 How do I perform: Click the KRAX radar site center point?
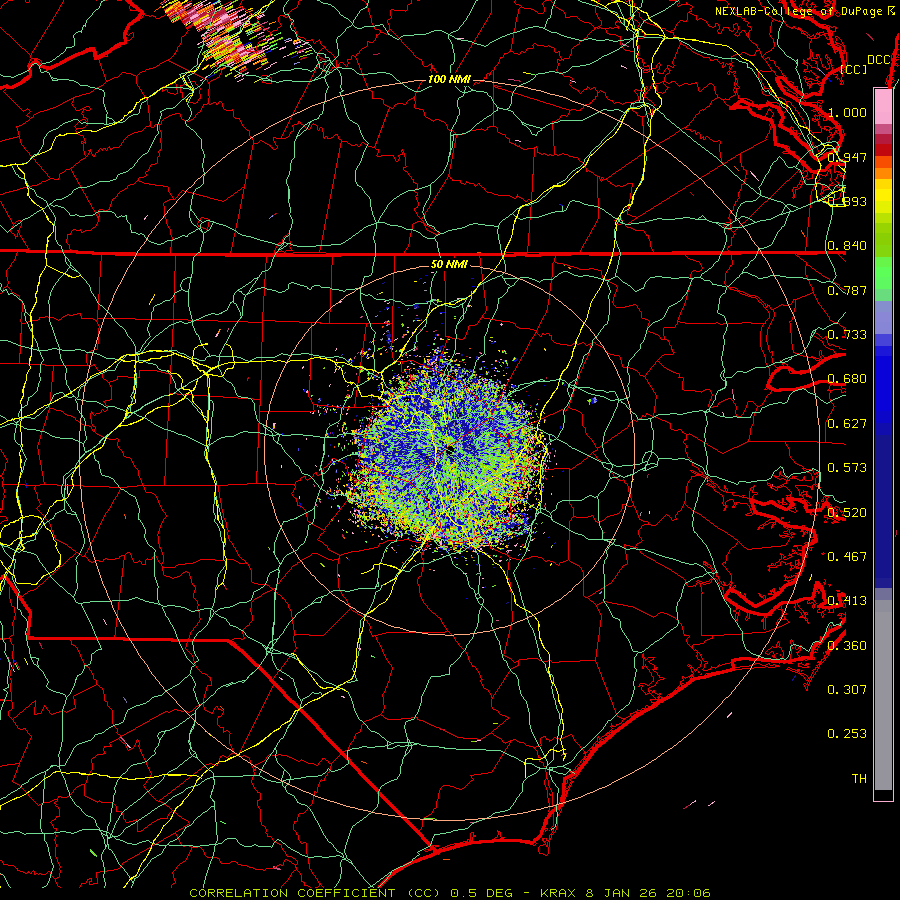click(x=449, y=450)
